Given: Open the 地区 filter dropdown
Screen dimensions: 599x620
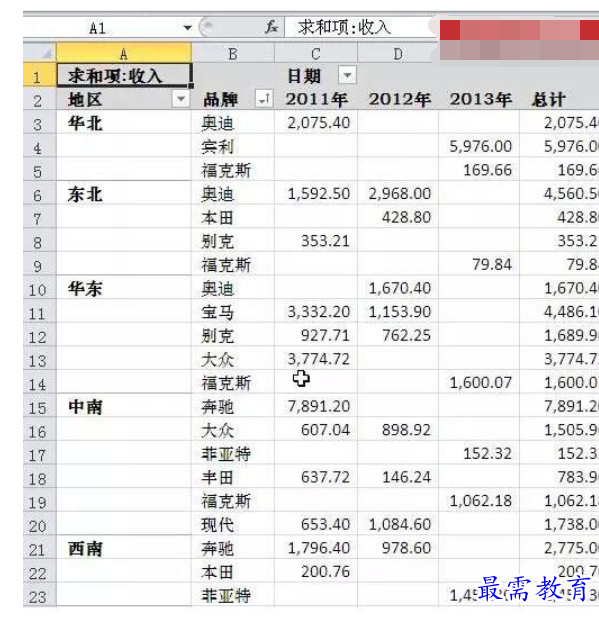Looking at the screenshot, I should point(181,98).
